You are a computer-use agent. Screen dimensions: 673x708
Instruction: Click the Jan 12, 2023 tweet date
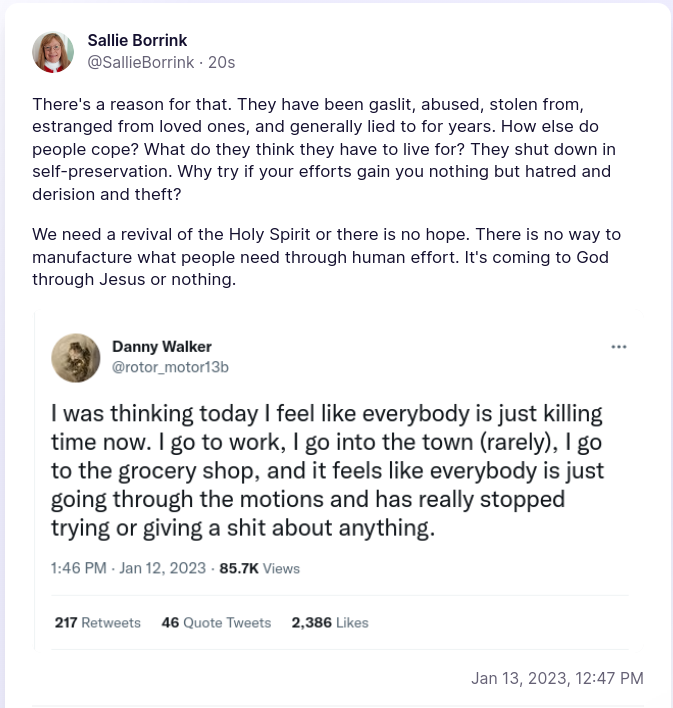(162, 568)
